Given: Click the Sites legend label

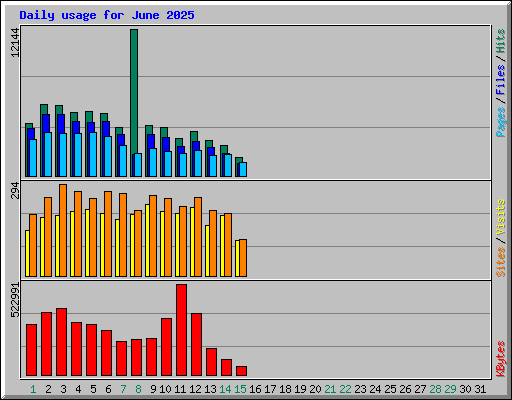Looking at the screenshot, I should tap(501, 262).
